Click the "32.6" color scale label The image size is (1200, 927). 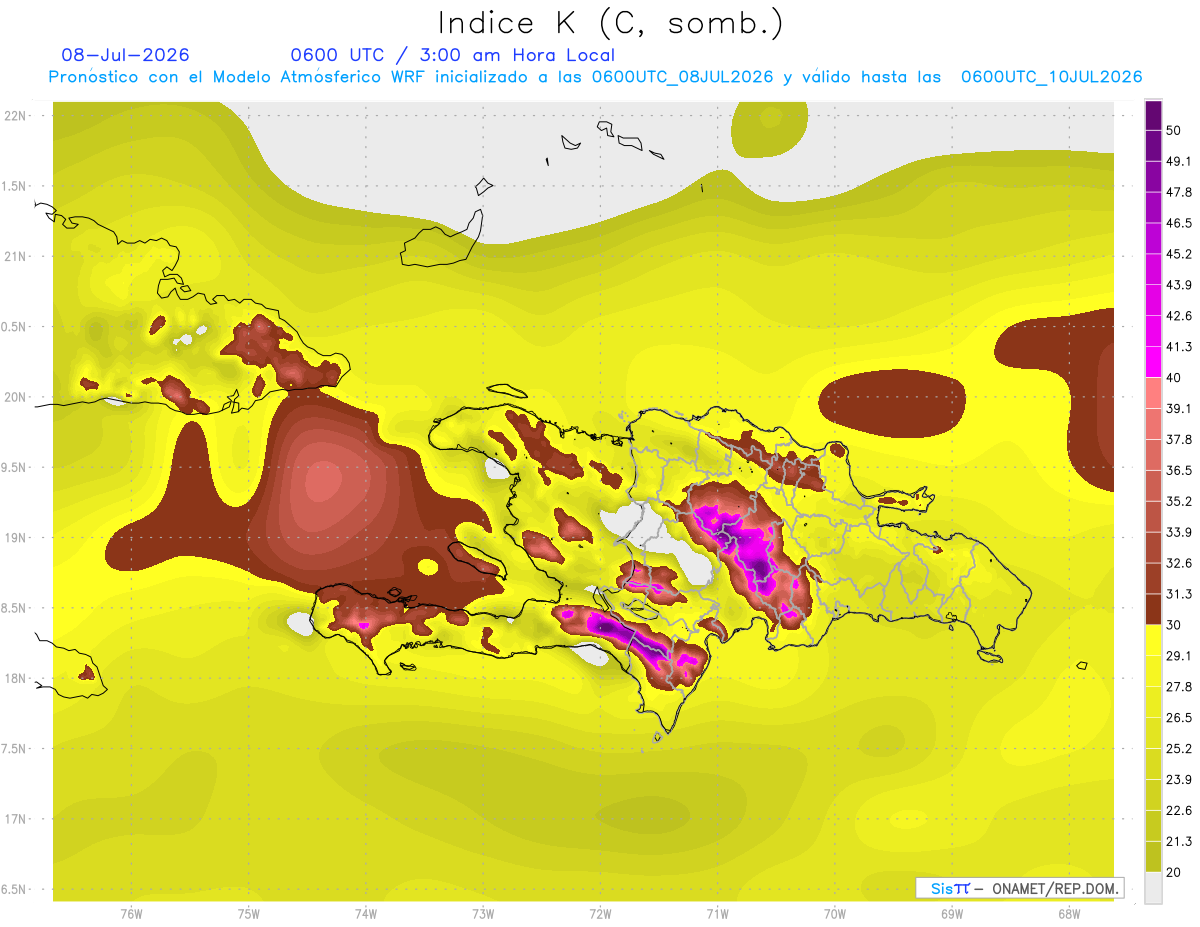coord(1179,563)
